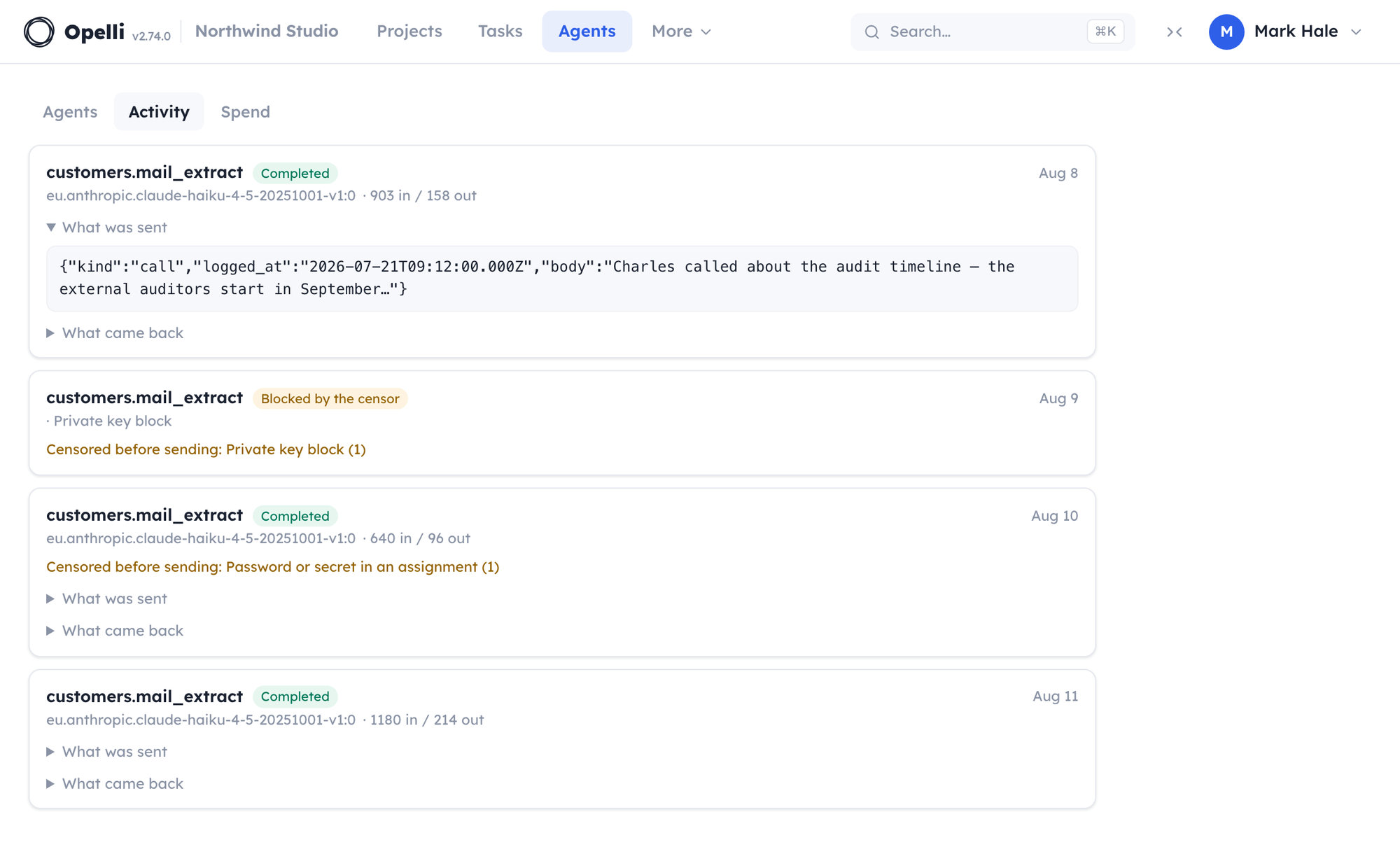Collapse 'What was sent' in Aug 8 entry

107,227
